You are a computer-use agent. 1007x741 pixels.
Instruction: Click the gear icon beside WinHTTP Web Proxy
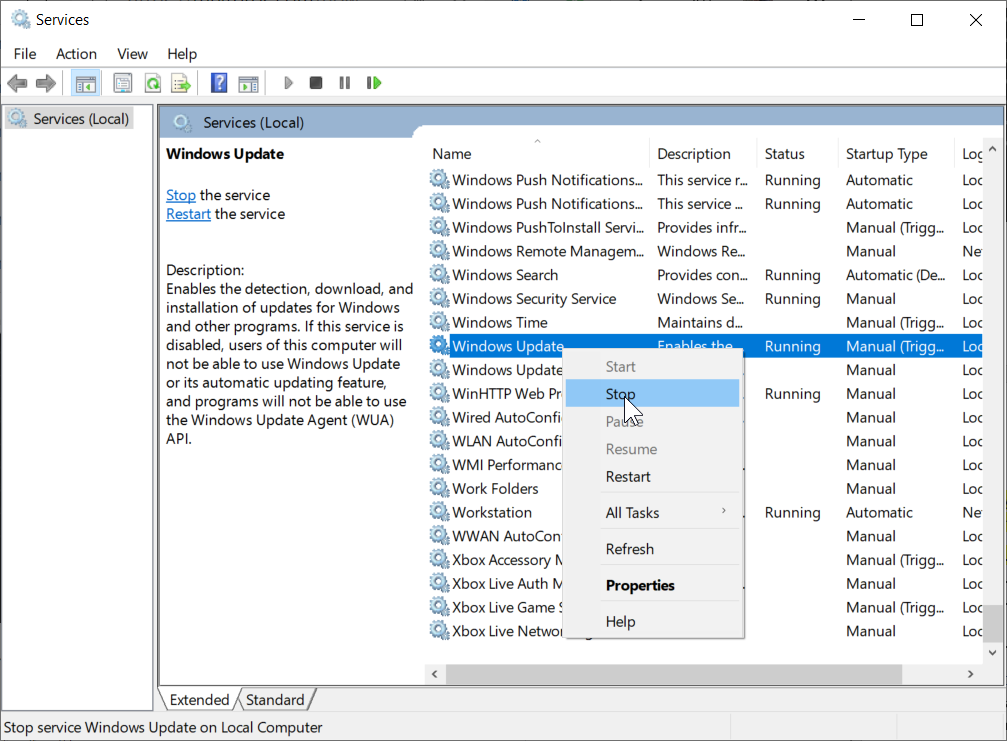pyautogui.click(x=439, y=393)
